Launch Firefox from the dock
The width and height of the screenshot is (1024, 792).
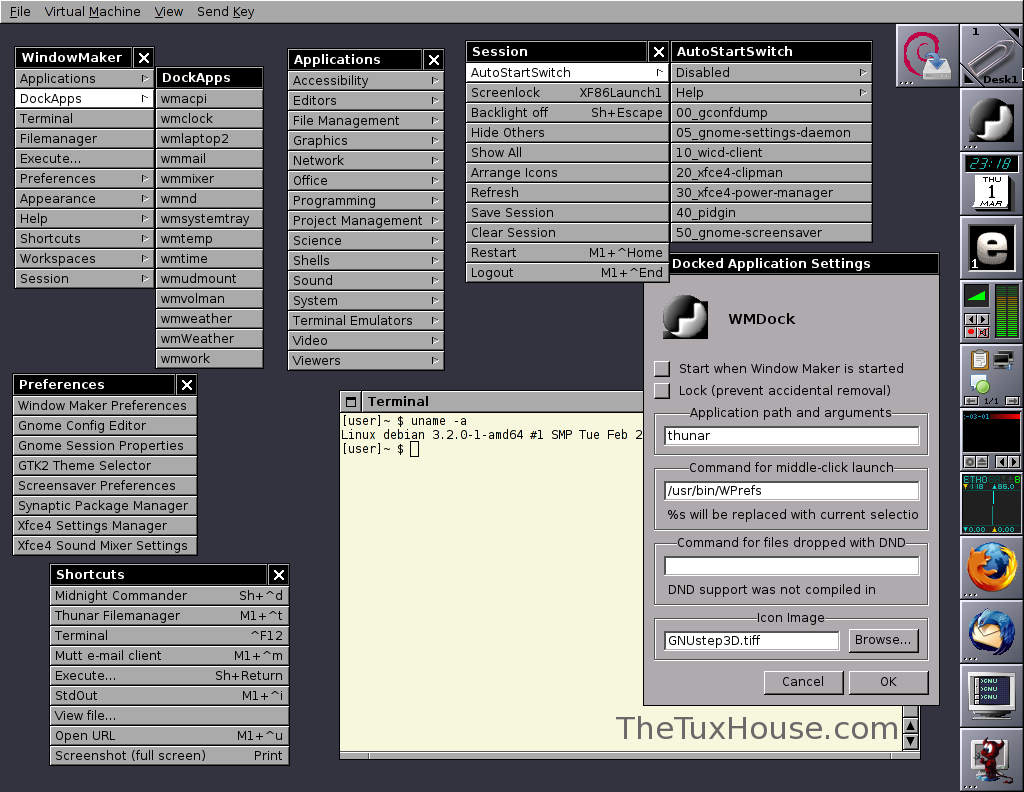pos(991,567)
